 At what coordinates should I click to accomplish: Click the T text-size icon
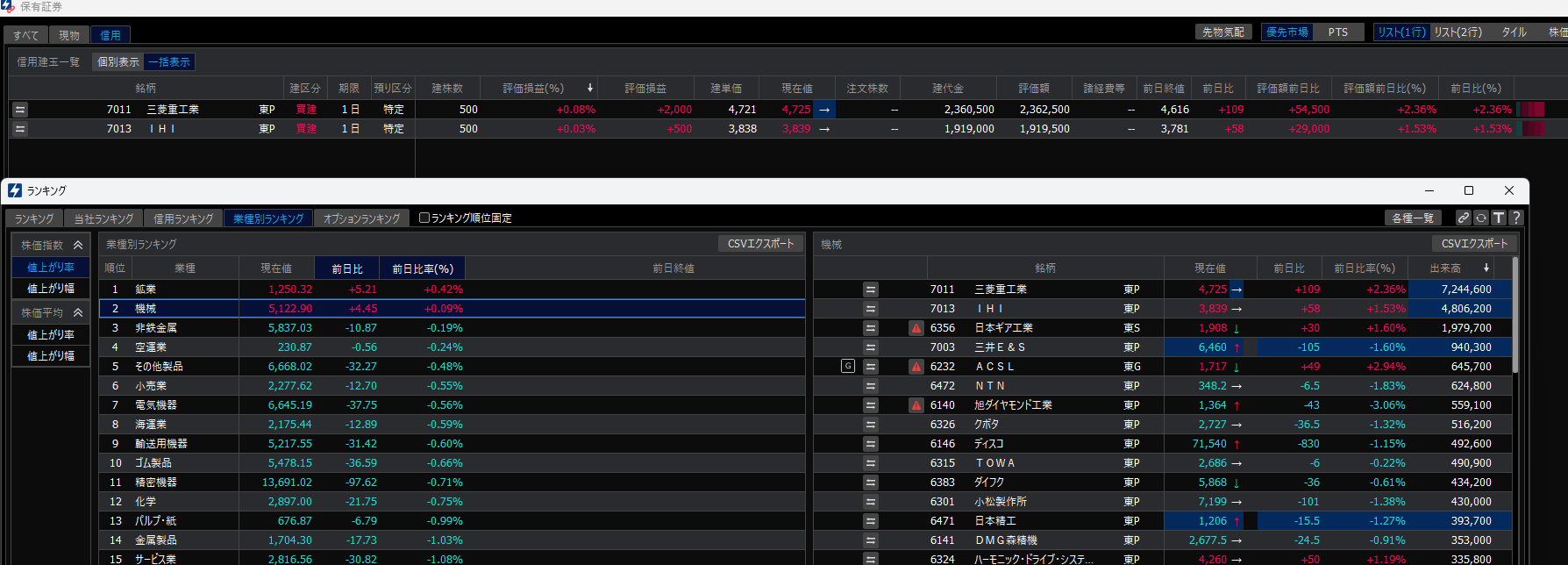pos(1499,218)
